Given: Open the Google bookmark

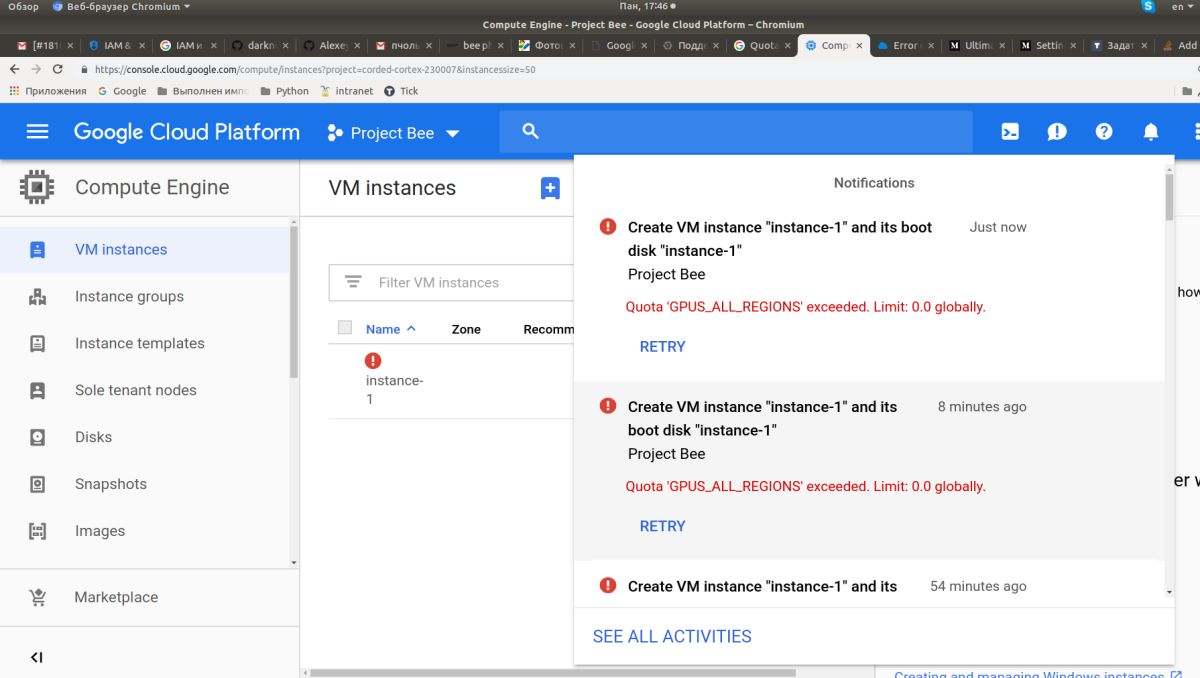Looking at the screenshot, I should [121, 91].
